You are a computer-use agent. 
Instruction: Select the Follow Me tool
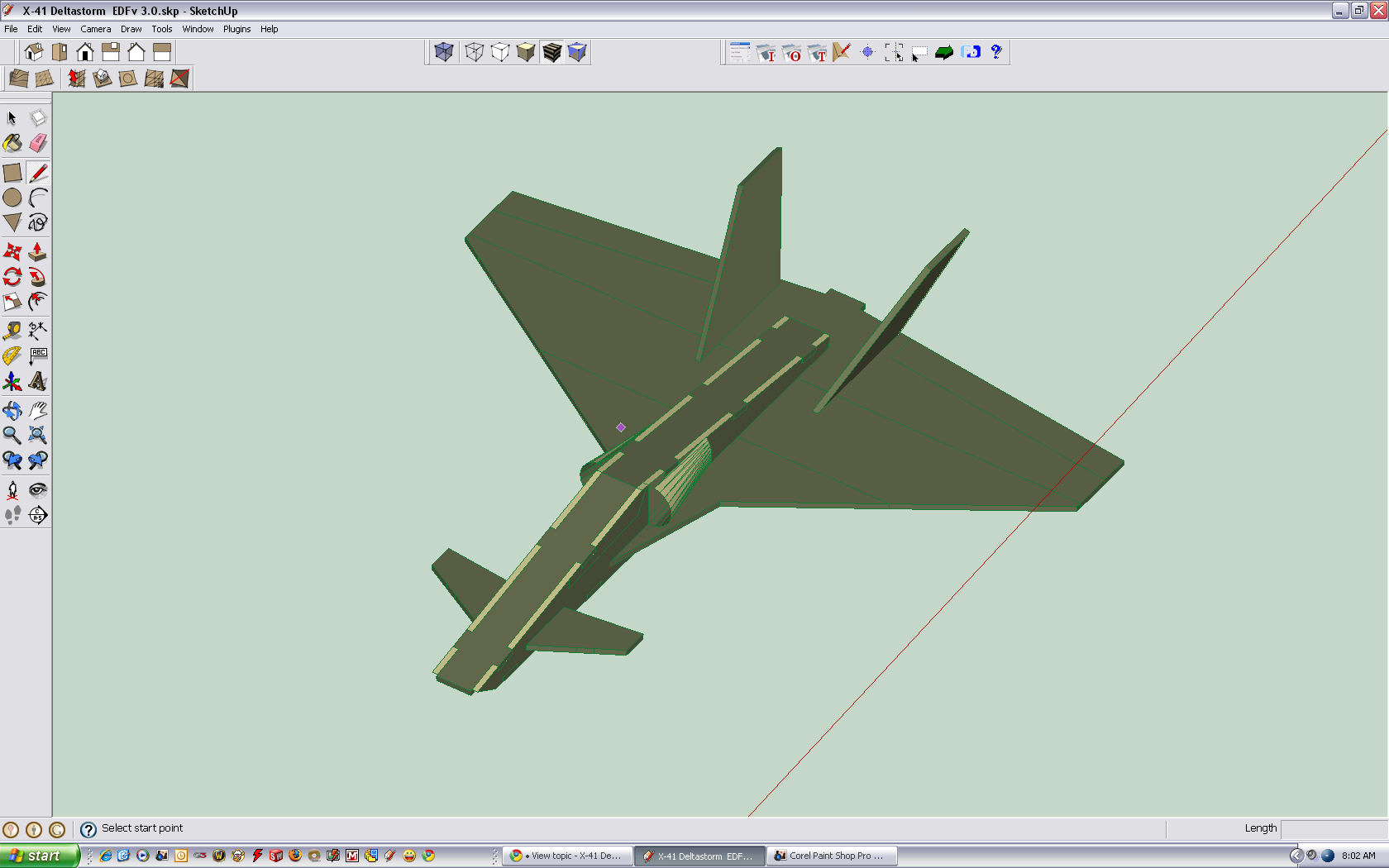[x=38, y=277]
